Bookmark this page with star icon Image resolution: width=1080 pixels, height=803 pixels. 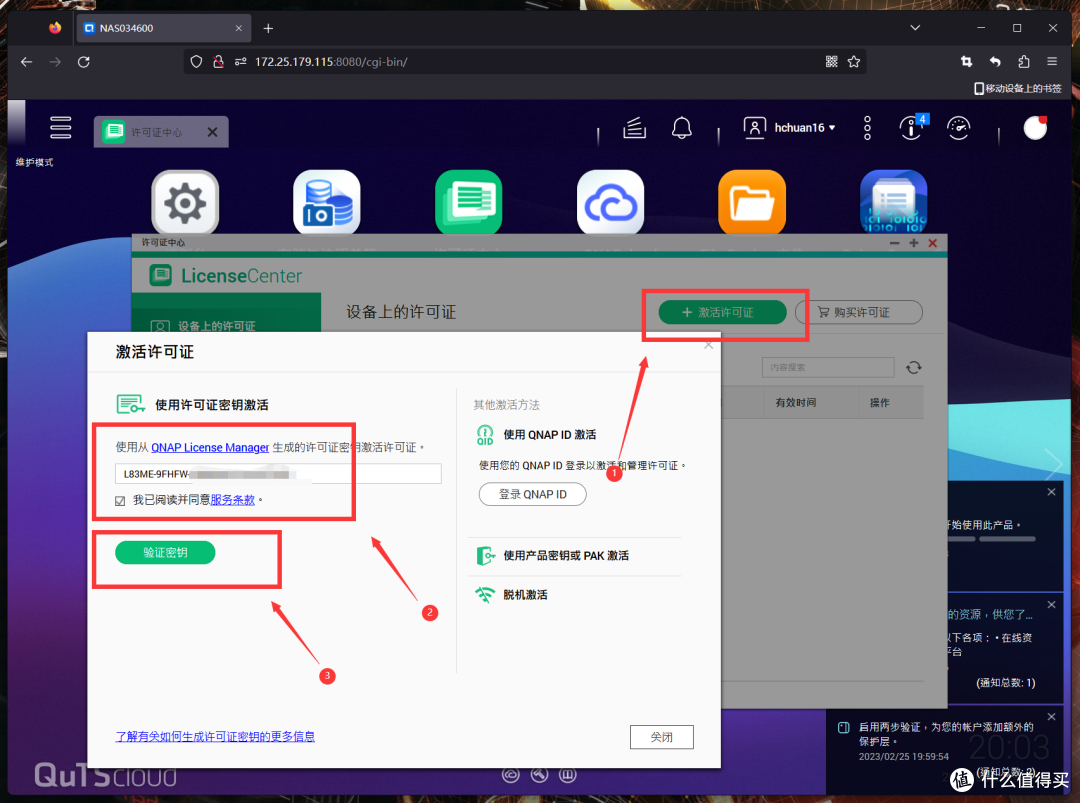coord(854,62)
